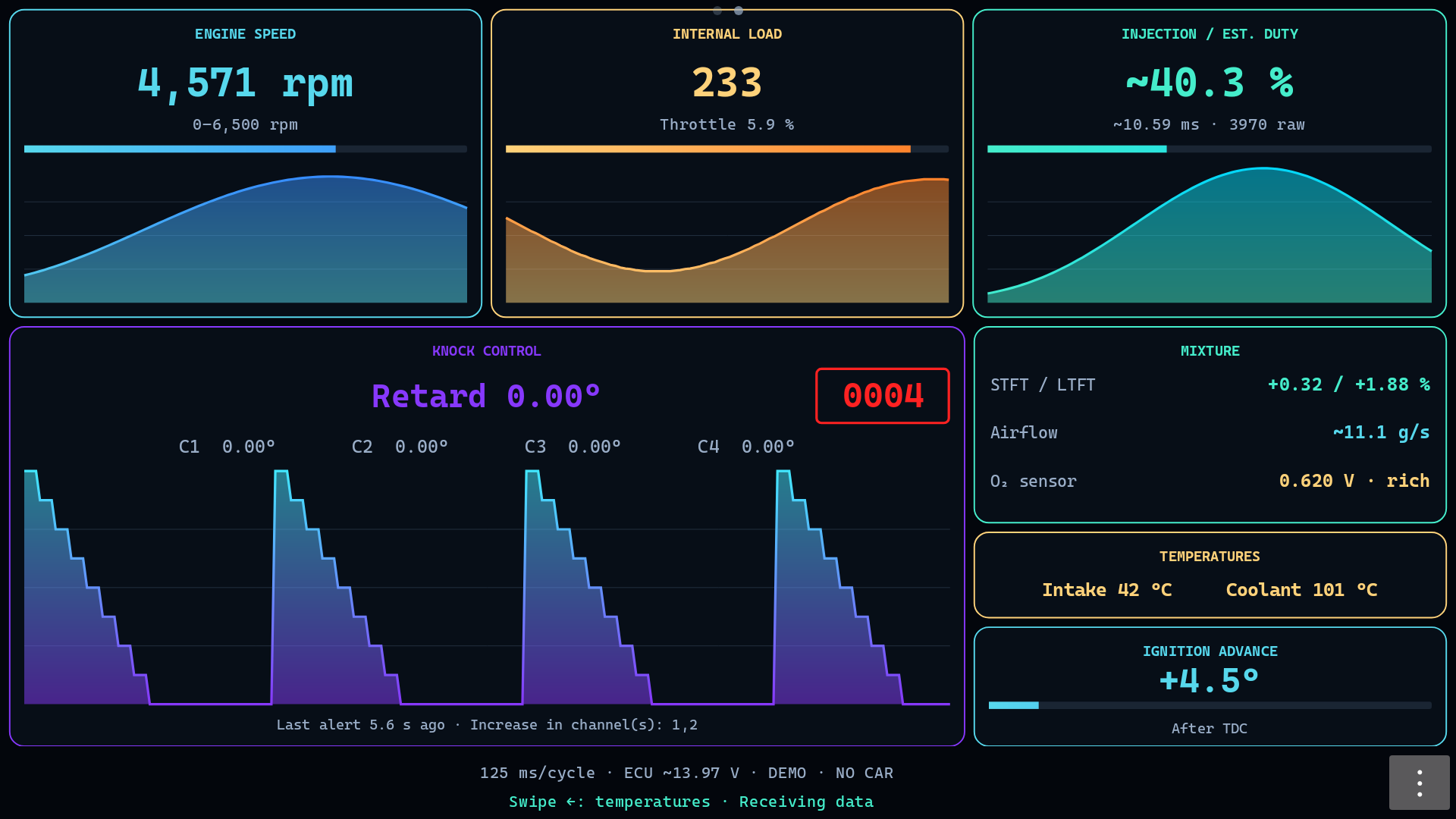This screenshot has height=819, width=1456.
Task: Click the +0.32 / +1.88 % trim value
Action: coord(1349,385)
